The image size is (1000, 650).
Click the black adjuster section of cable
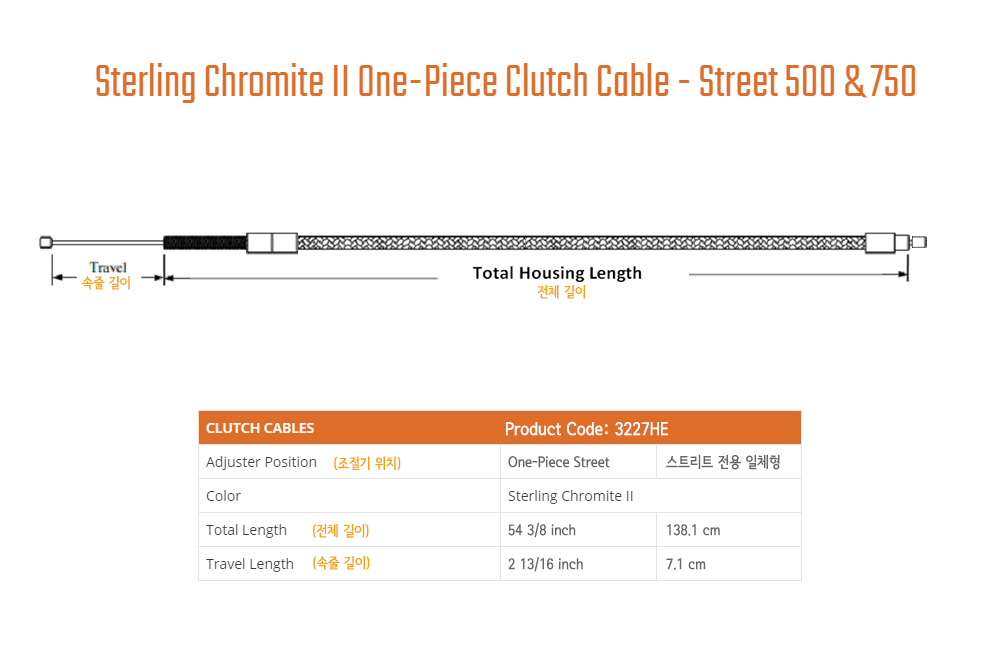coord(205,242)
